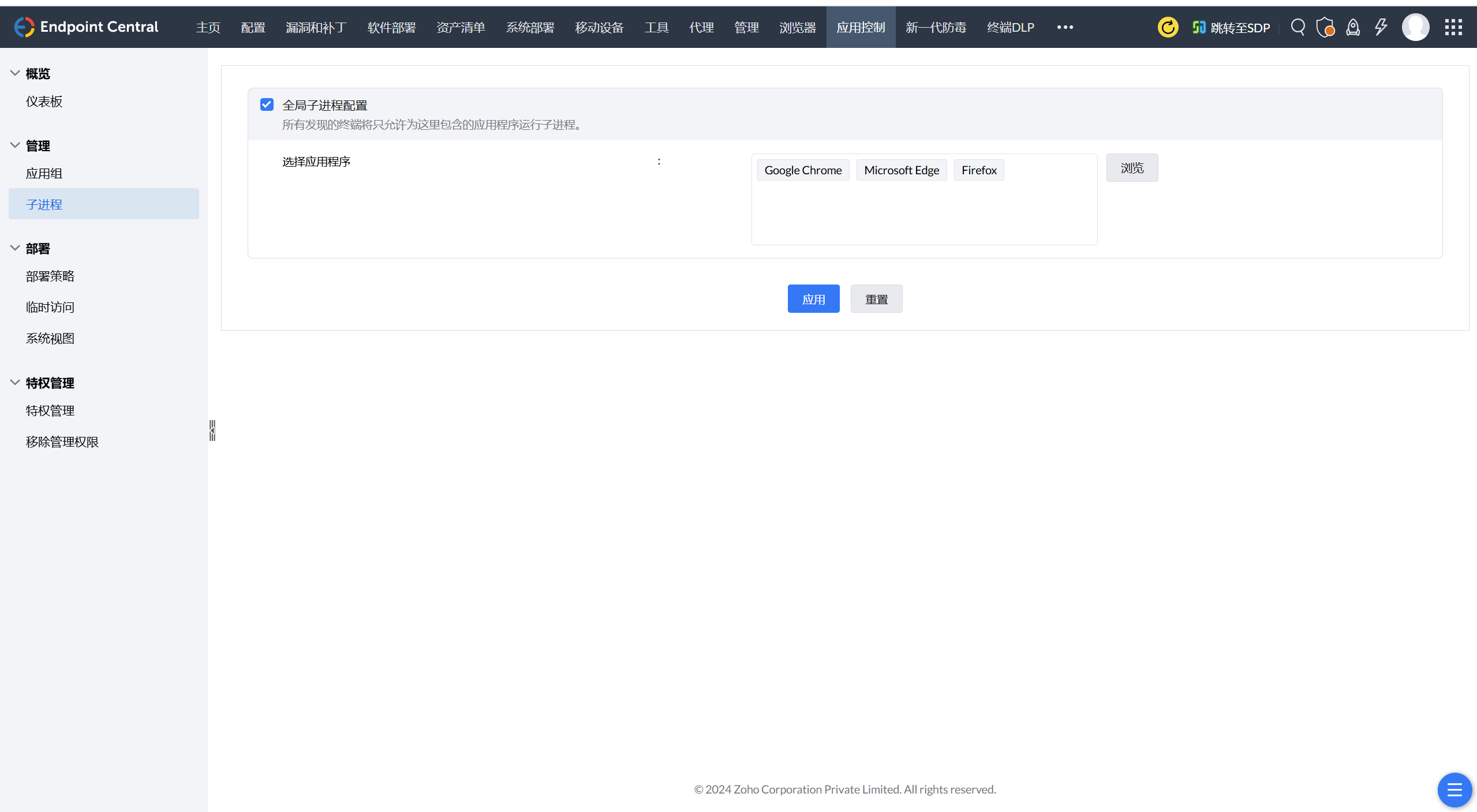Click the 浏览 button
Viewport: 1477px width, 812px height.
pyautogui.click(x=1132, y=168)
